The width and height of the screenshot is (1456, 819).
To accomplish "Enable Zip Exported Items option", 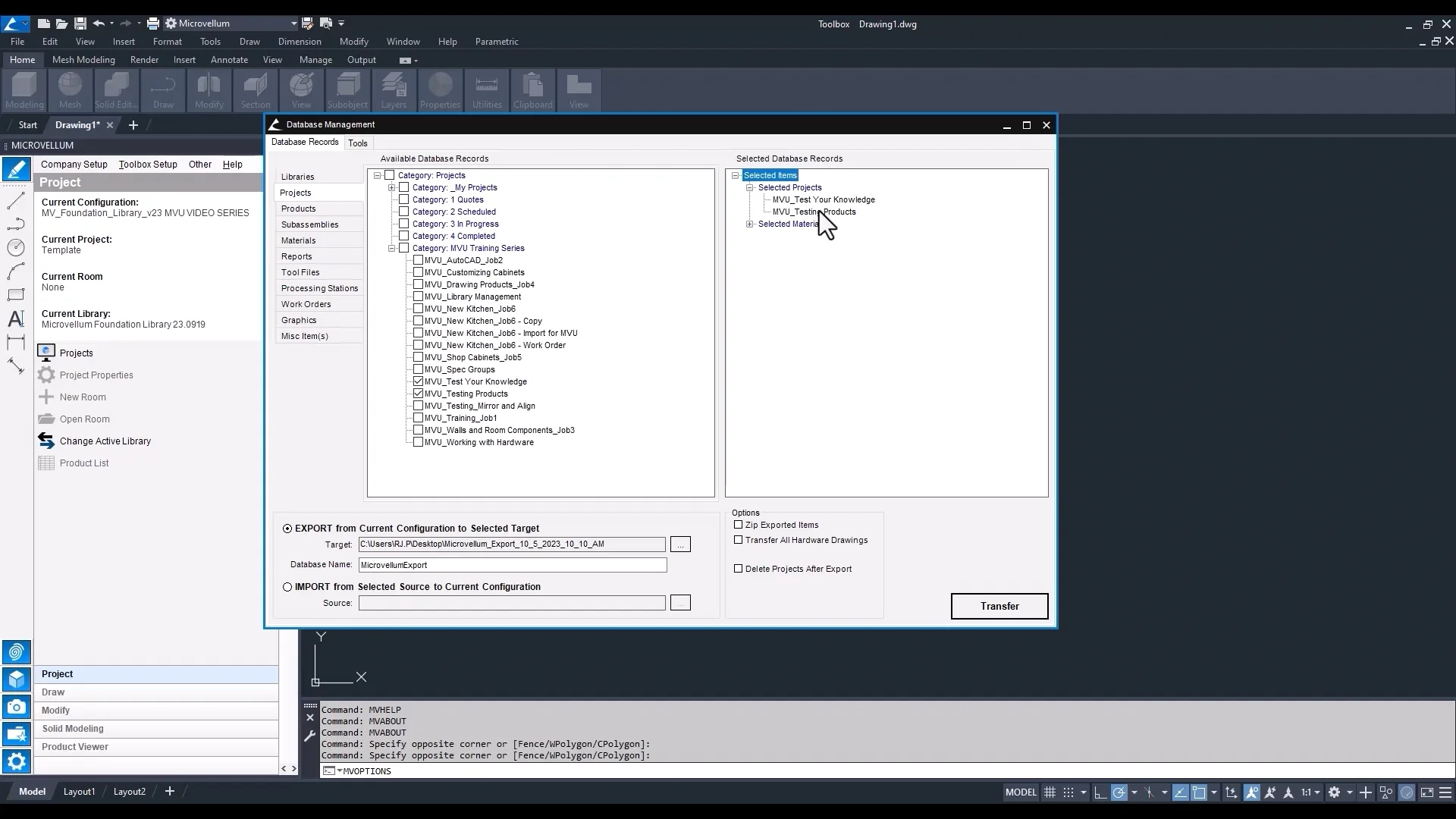I will (738, 525).
